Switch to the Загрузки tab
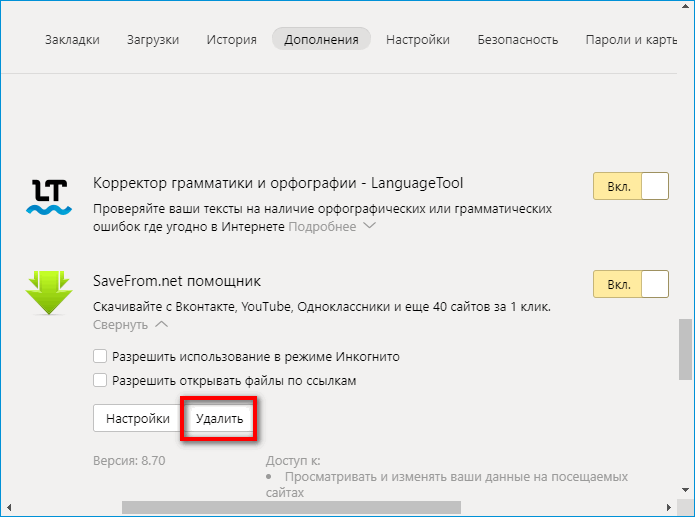 click(x=153, y=40)
